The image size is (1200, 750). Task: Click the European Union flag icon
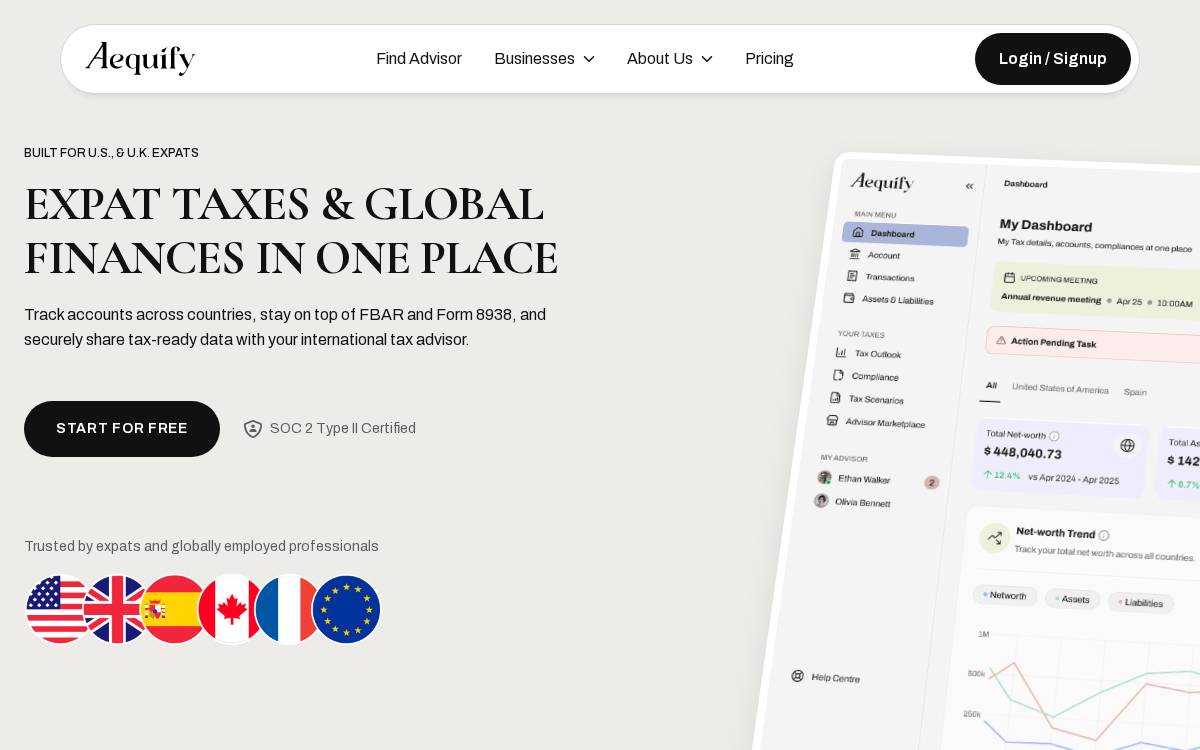(346, 609)
